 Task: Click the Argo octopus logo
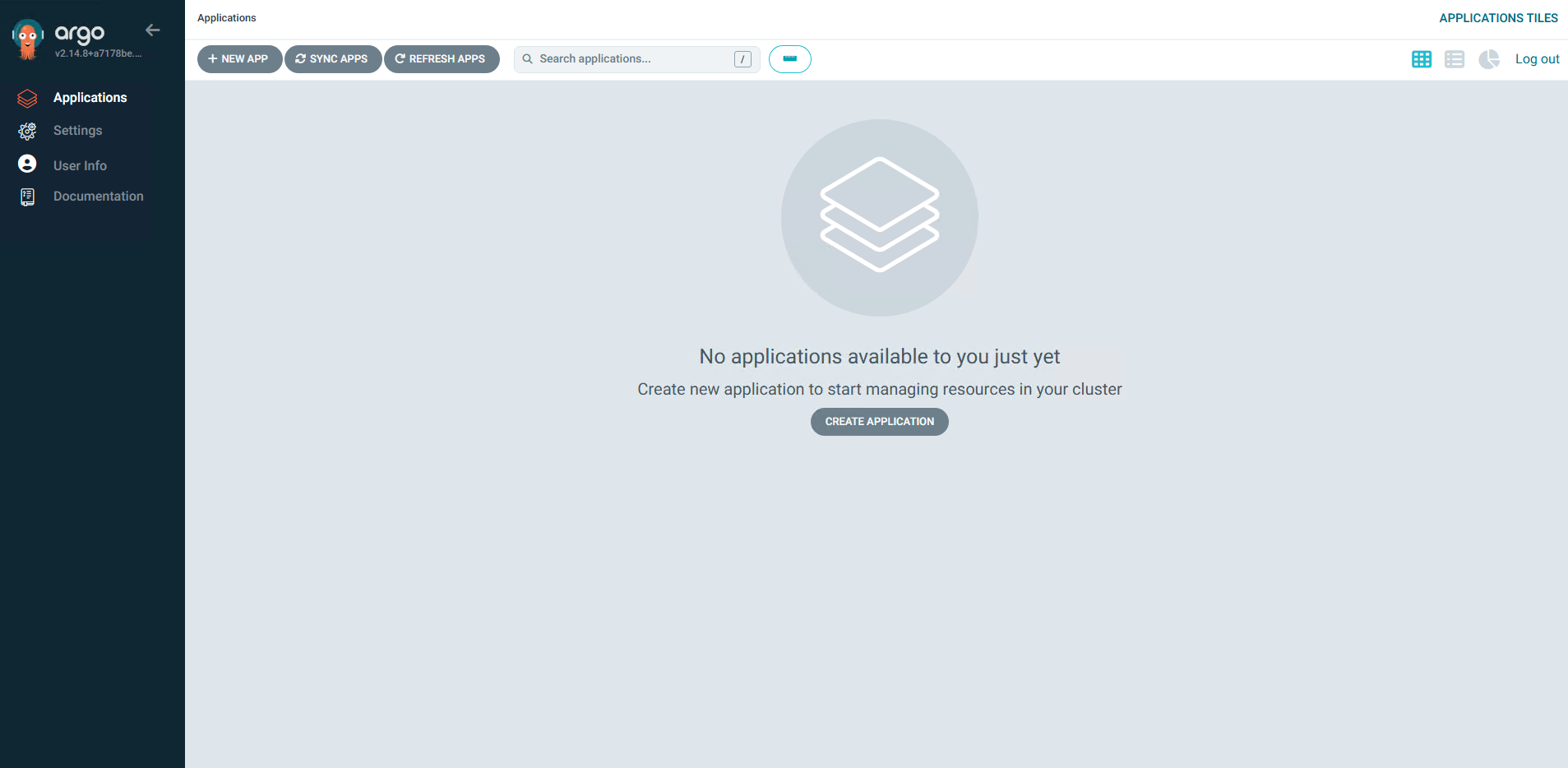tap(28, 39)
